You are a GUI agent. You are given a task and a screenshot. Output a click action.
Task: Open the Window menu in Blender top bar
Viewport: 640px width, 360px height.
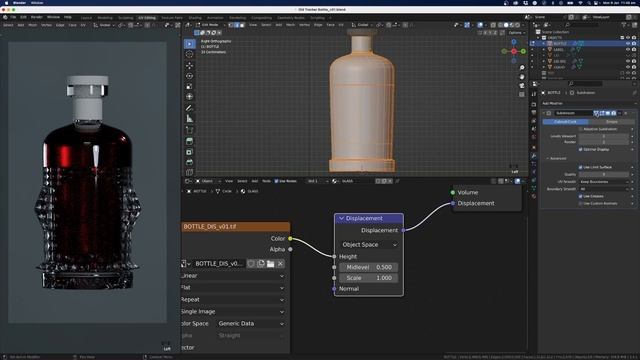(x=53, y=17)
